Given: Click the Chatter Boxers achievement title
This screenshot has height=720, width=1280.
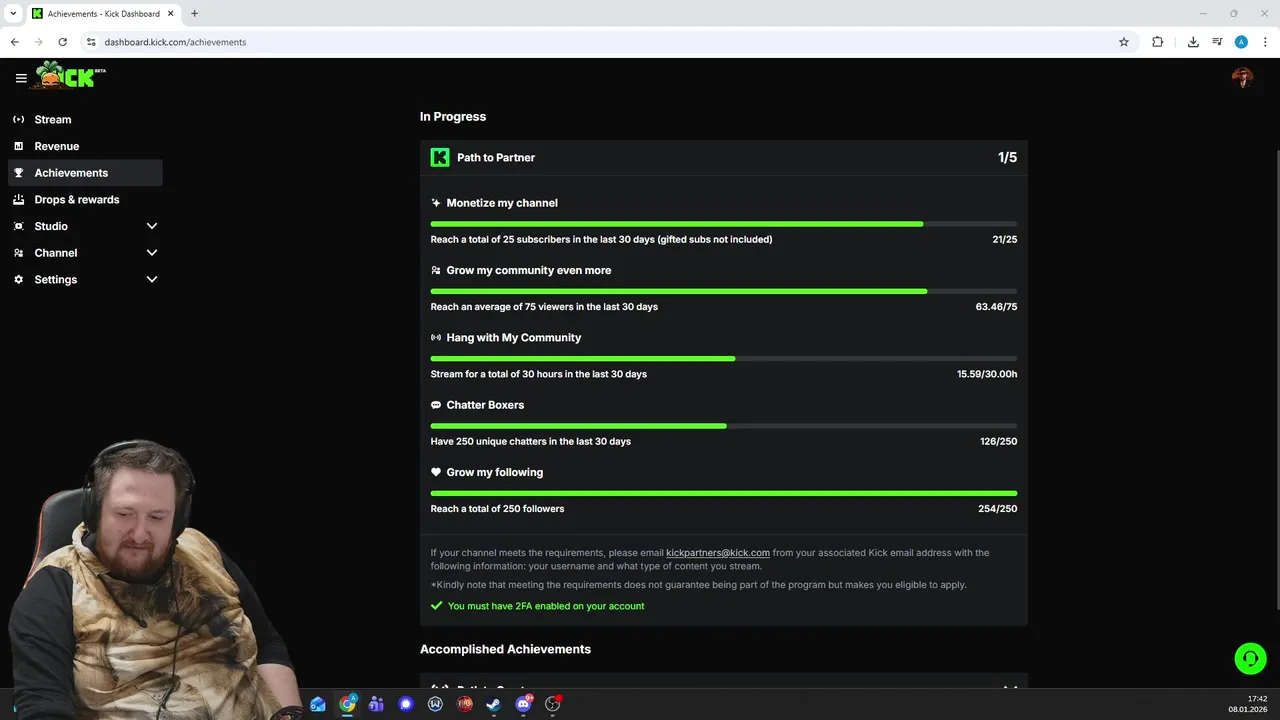Looking at the screenshot, I should [485, 405].
